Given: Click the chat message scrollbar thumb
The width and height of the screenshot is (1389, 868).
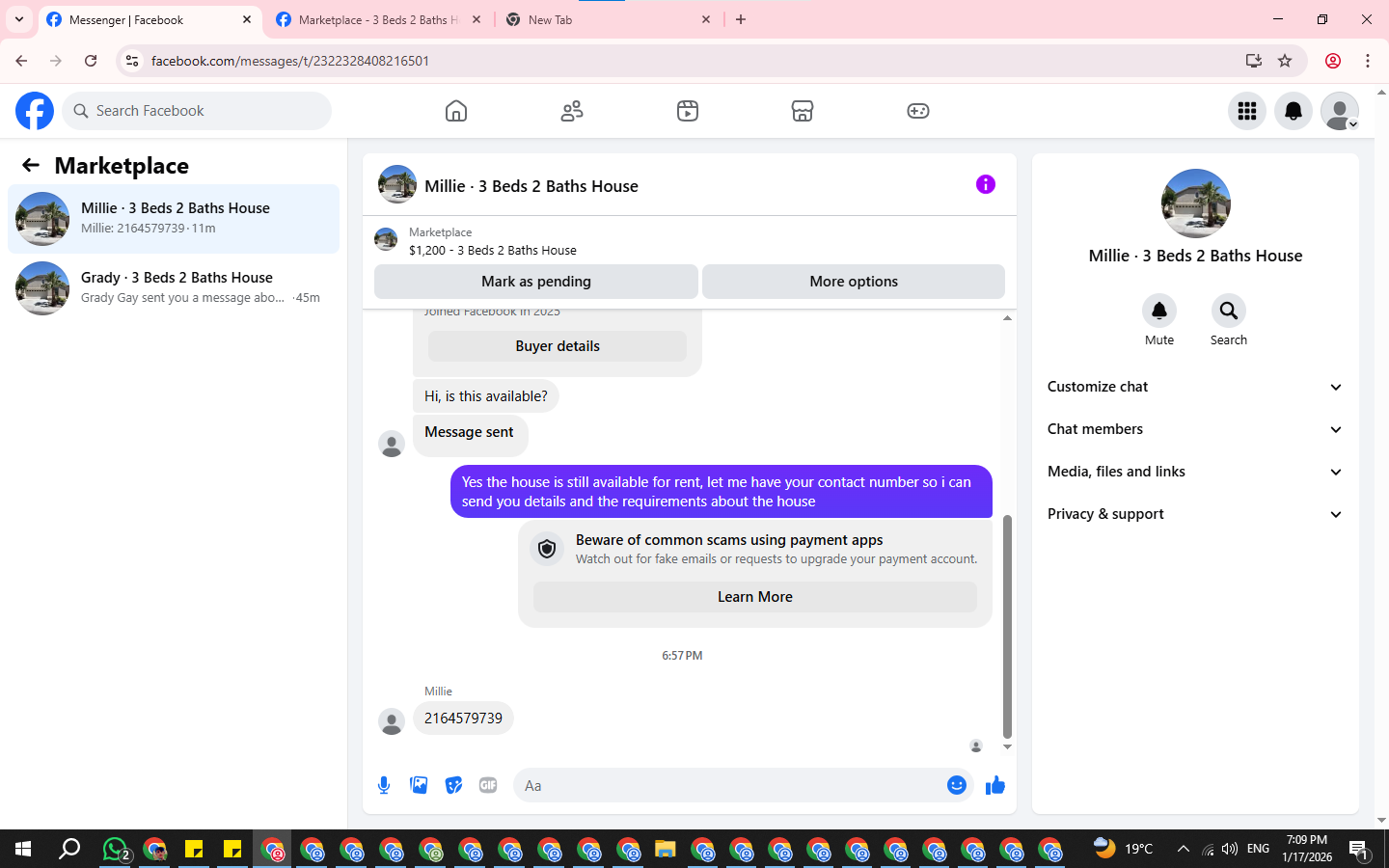Looking at the screenshot, I should pos(1007,627).
